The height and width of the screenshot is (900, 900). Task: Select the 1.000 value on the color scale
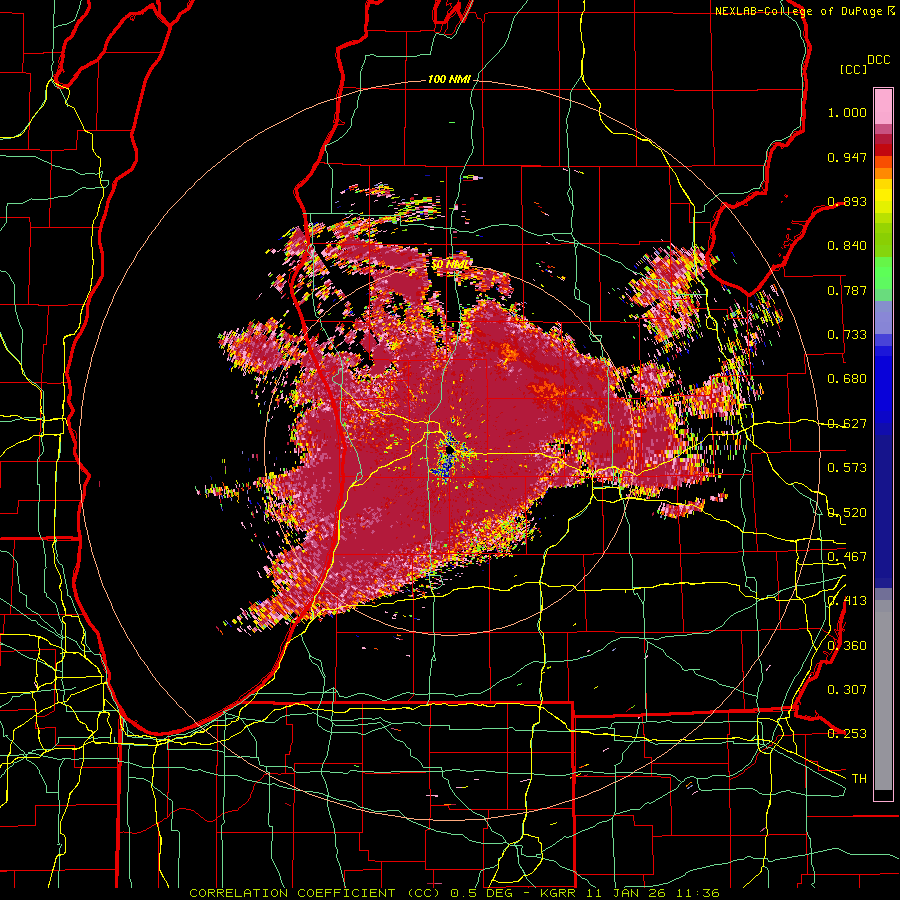(x=847, y=112)
